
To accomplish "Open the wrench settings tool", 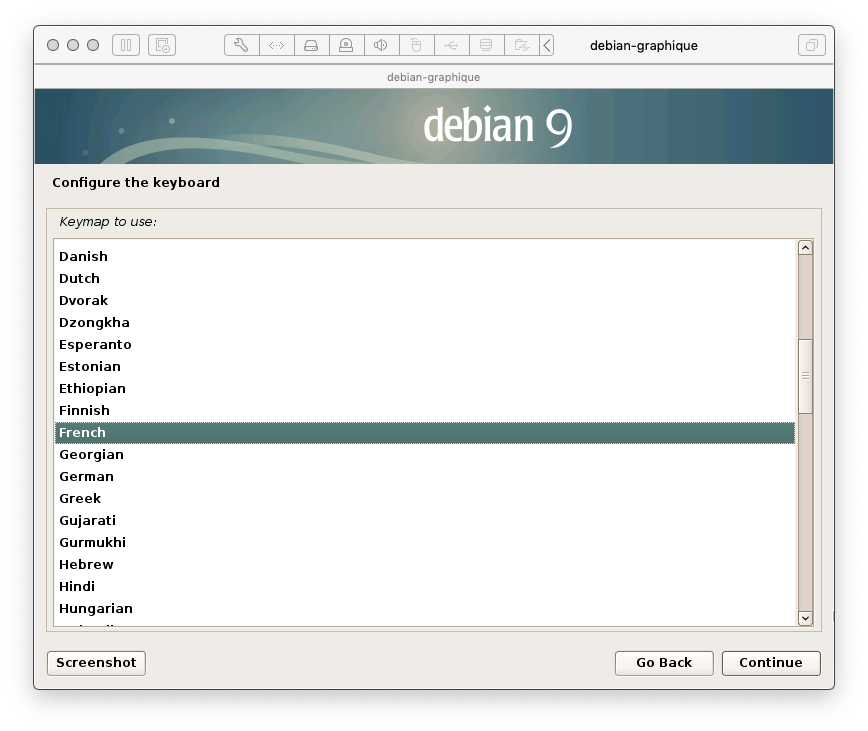I will (241, 45).
